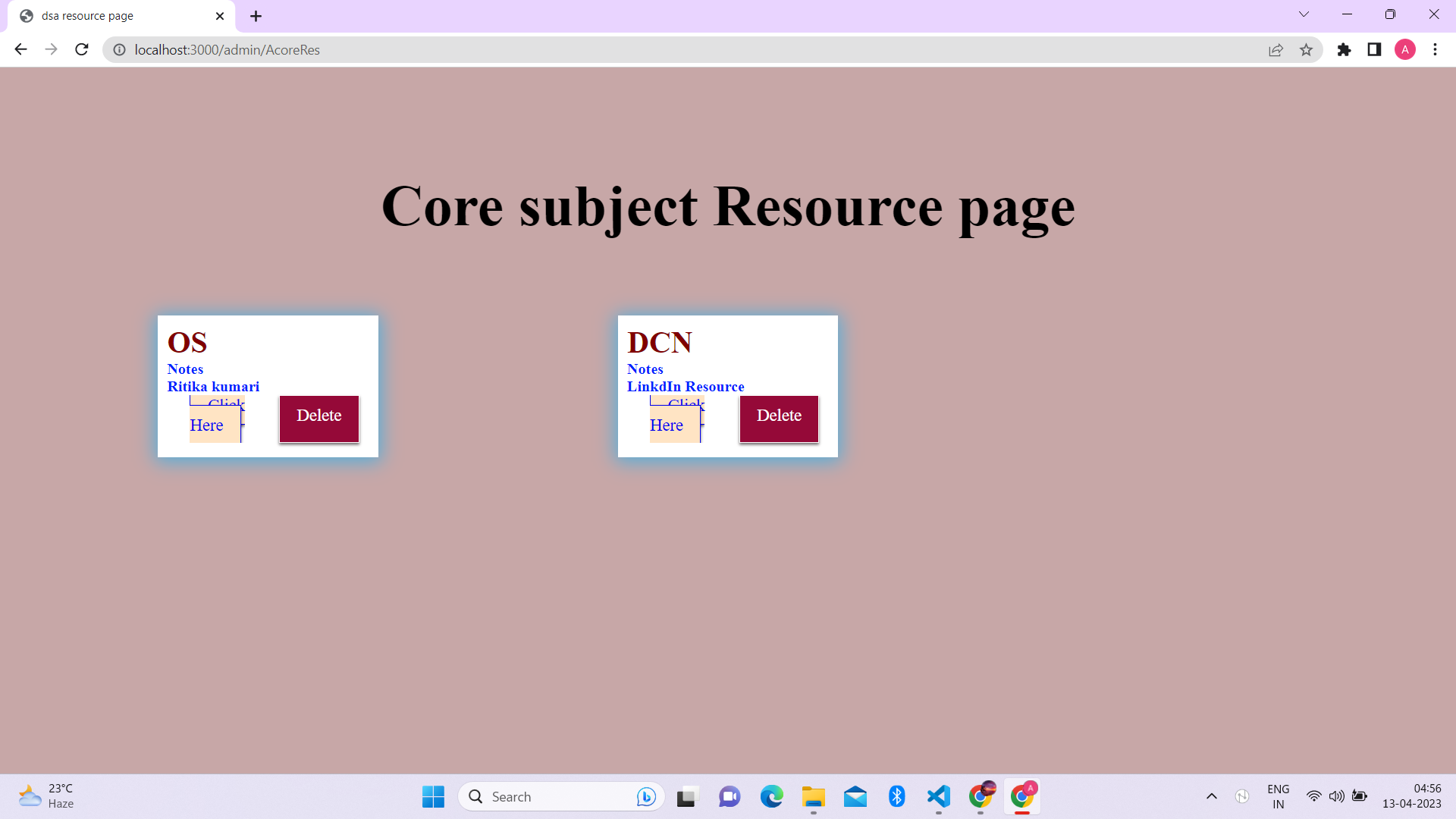Close the dsa resource page tab
The image size is (1456, 819).
point(220,16)
